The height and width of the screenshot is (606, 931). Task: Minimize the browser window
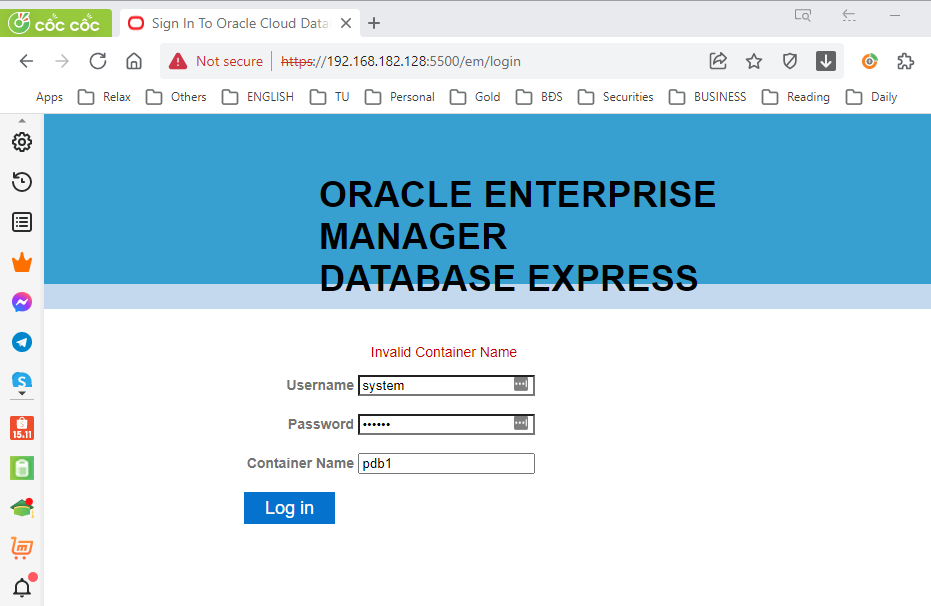895,15
